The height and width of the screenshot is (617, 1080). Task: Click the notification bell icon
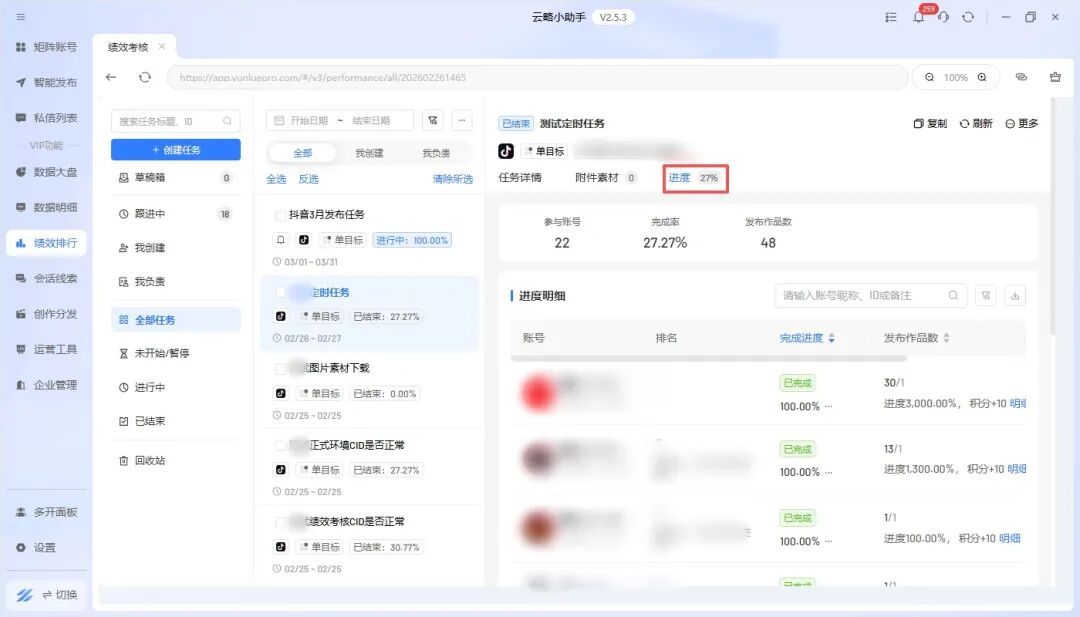(918, 17)
